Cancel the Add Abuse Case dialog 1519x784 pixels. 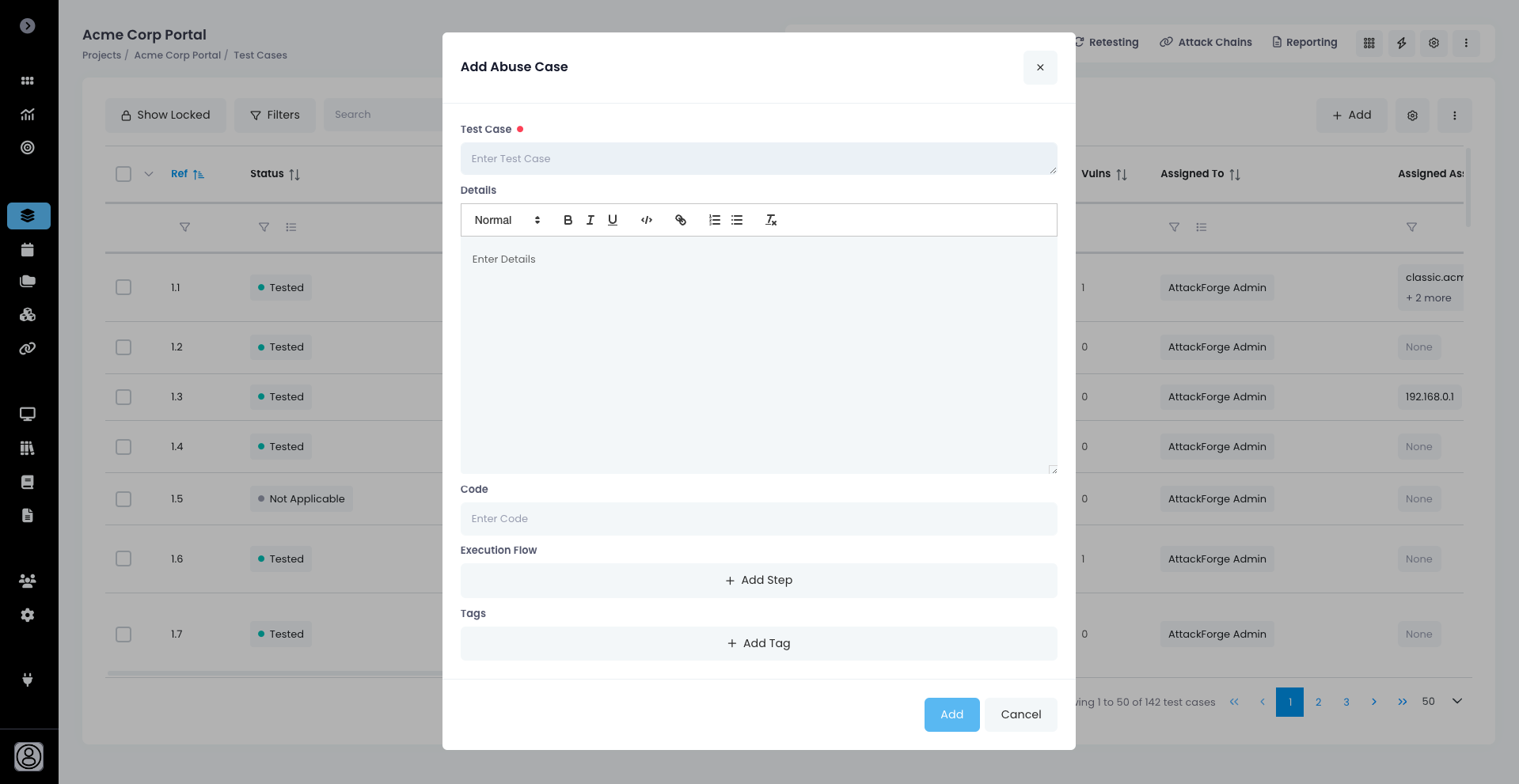[1020, 714]
